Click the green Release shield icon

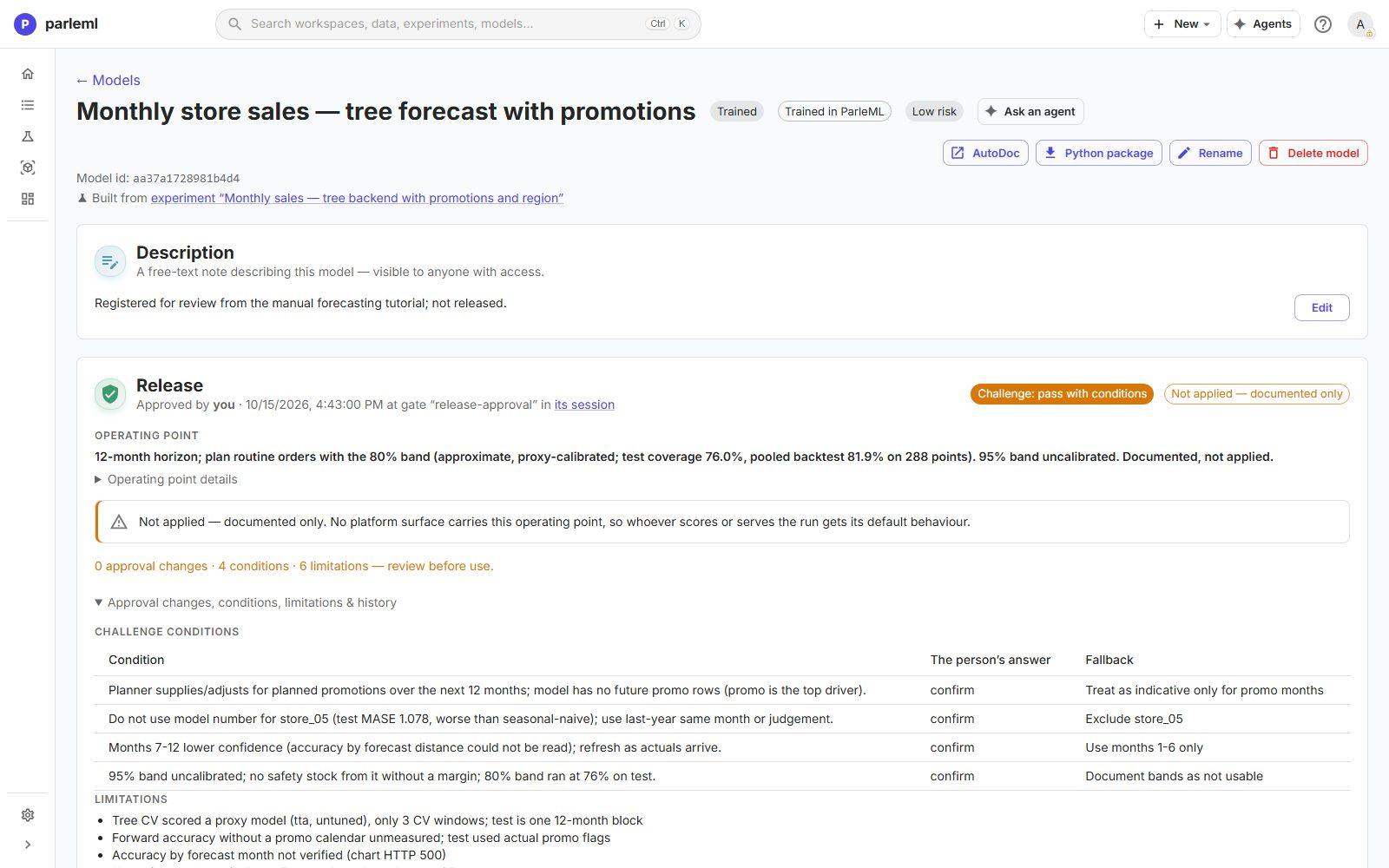110,394
